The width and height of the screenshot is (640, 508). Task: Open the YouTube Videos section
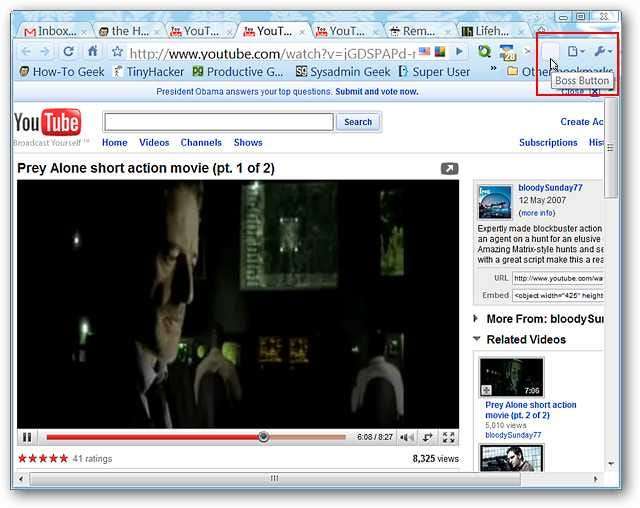click(x=154, y=142)
